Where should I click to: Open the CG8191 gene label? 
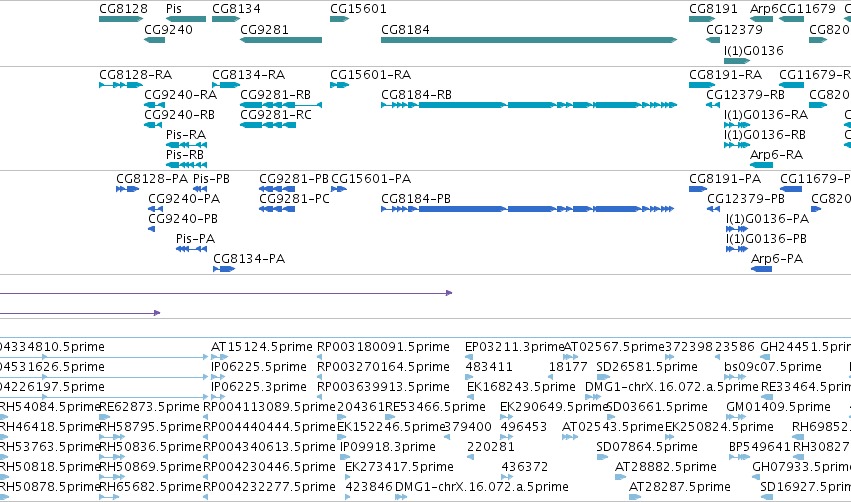pos(713,9)
